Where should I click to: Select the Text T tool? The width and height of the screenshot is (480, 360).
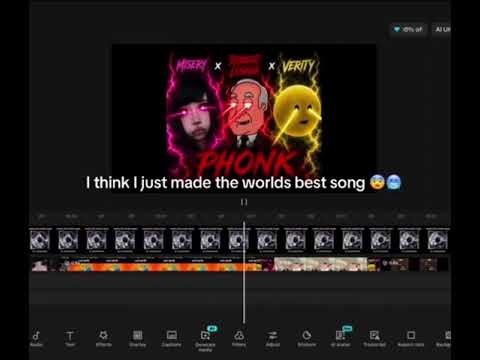click(x=70, y=338)
